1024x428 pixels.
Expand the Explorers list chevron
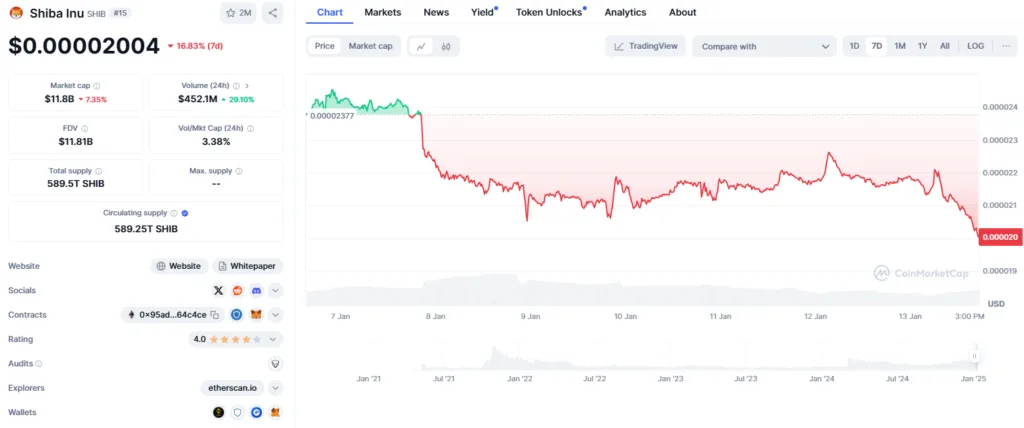276,388
